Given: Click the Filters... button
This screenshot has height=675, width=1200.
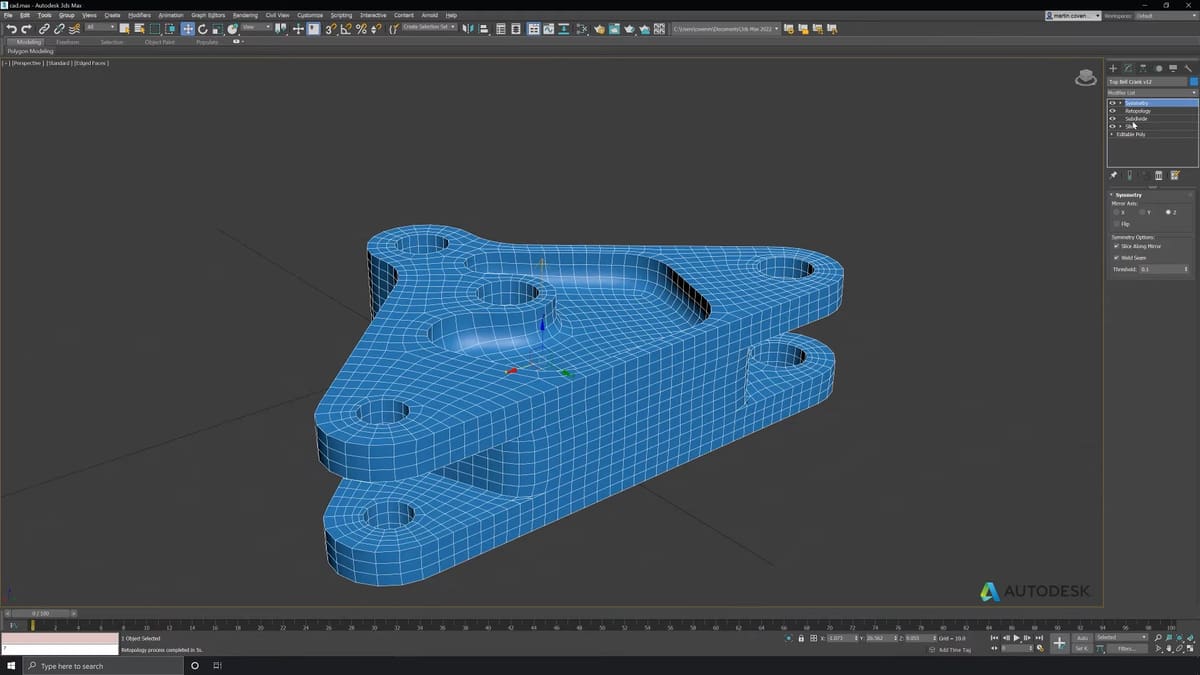Looking at the screenshot, I should click(x=1126, y=649).
